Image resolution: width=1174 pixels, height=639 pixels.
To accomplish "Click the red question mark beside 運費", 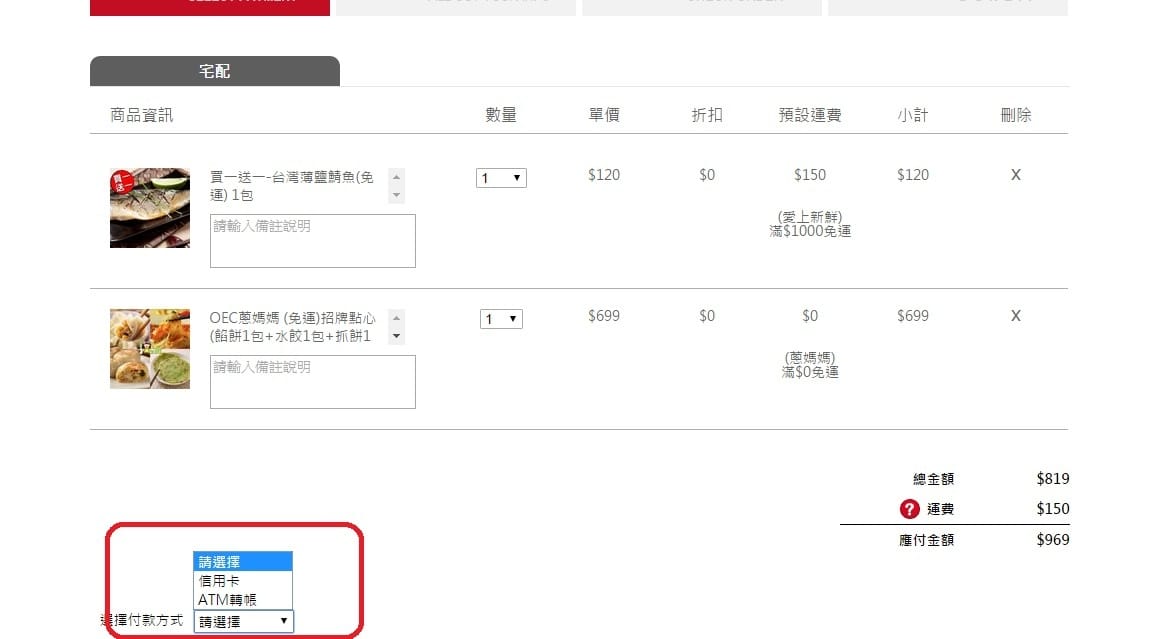I will [x=909, y=509].
